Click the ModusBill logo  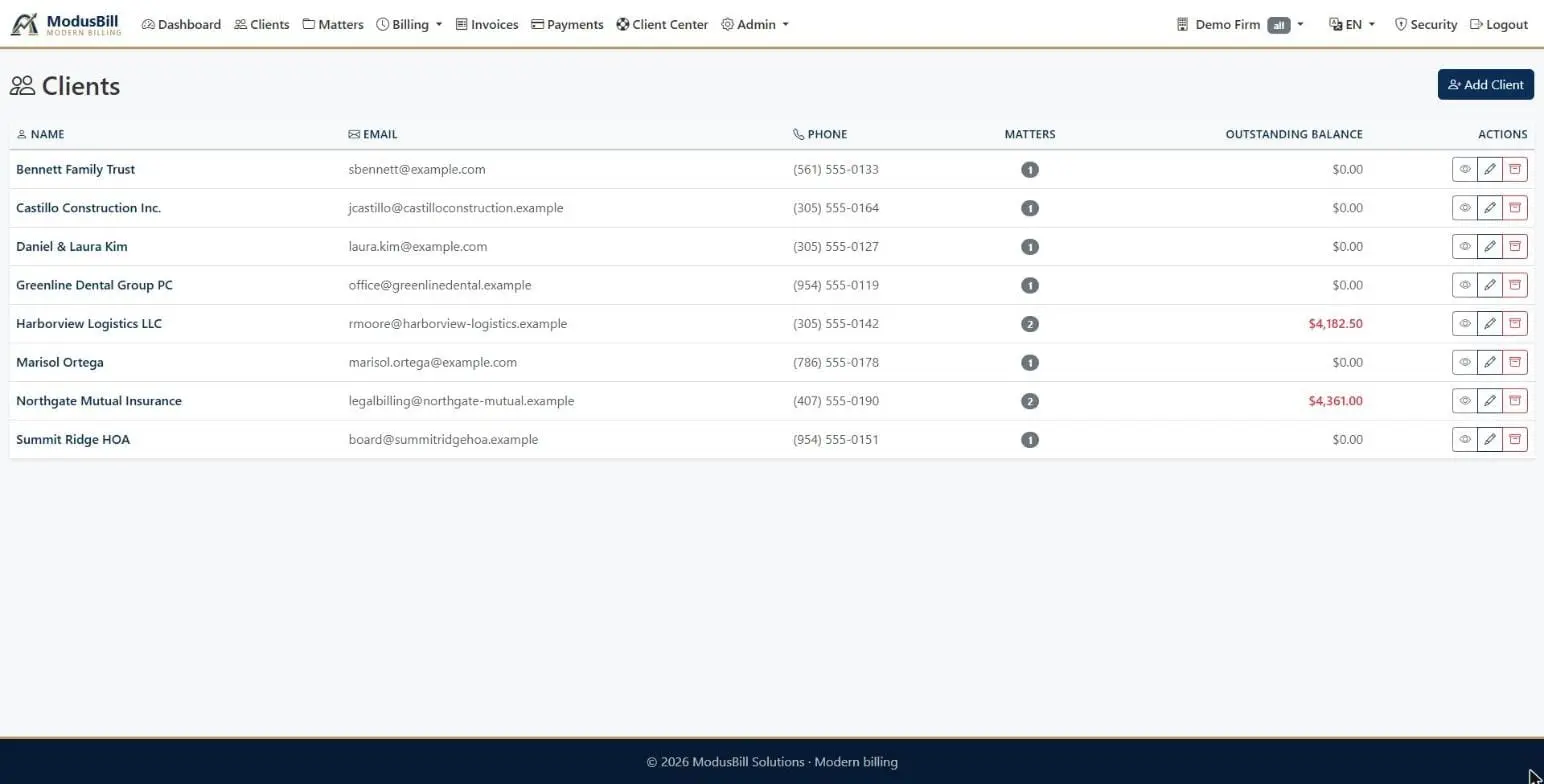(66, 24)
